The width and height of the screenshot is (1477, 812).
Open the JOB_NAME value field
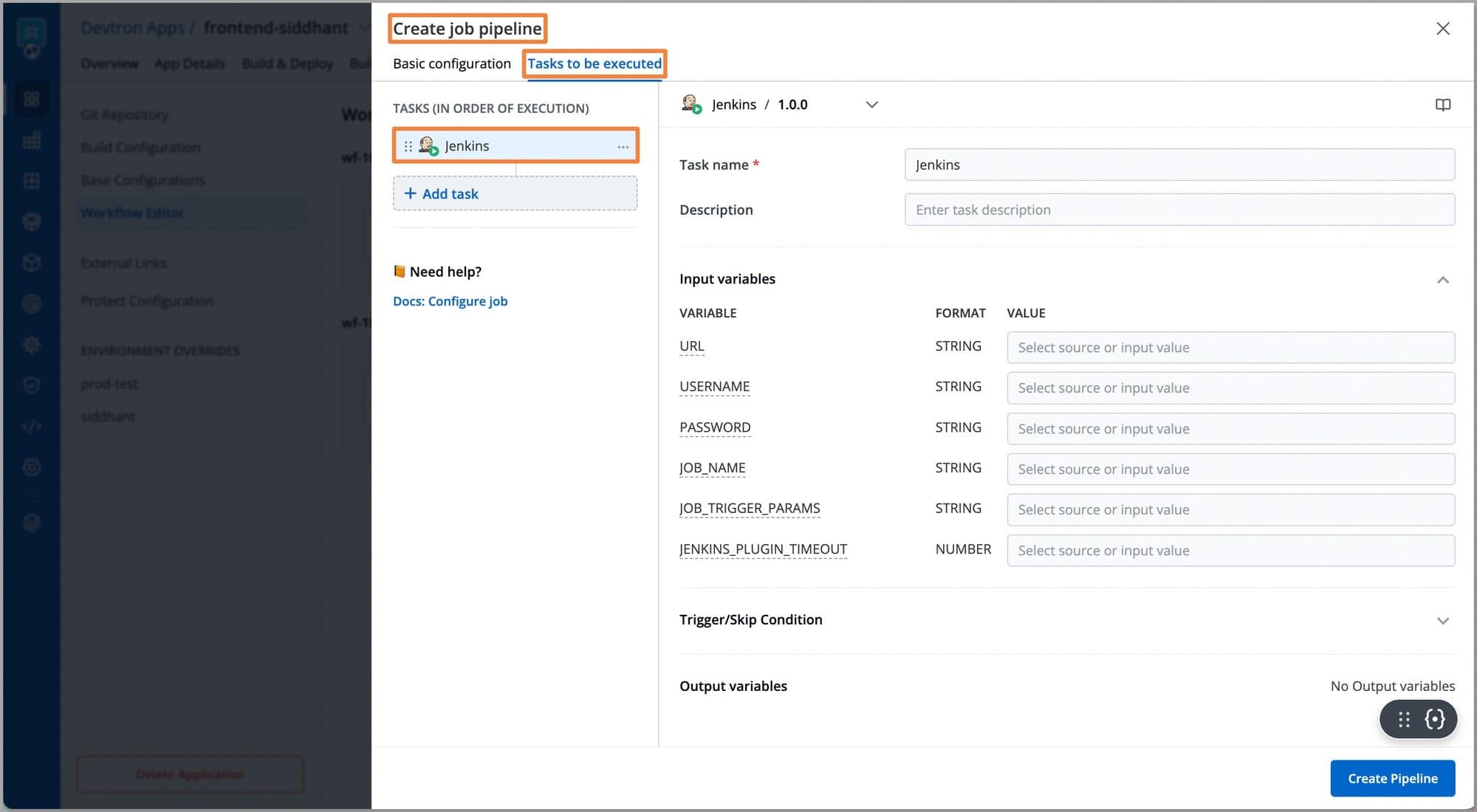(1230, 469)
